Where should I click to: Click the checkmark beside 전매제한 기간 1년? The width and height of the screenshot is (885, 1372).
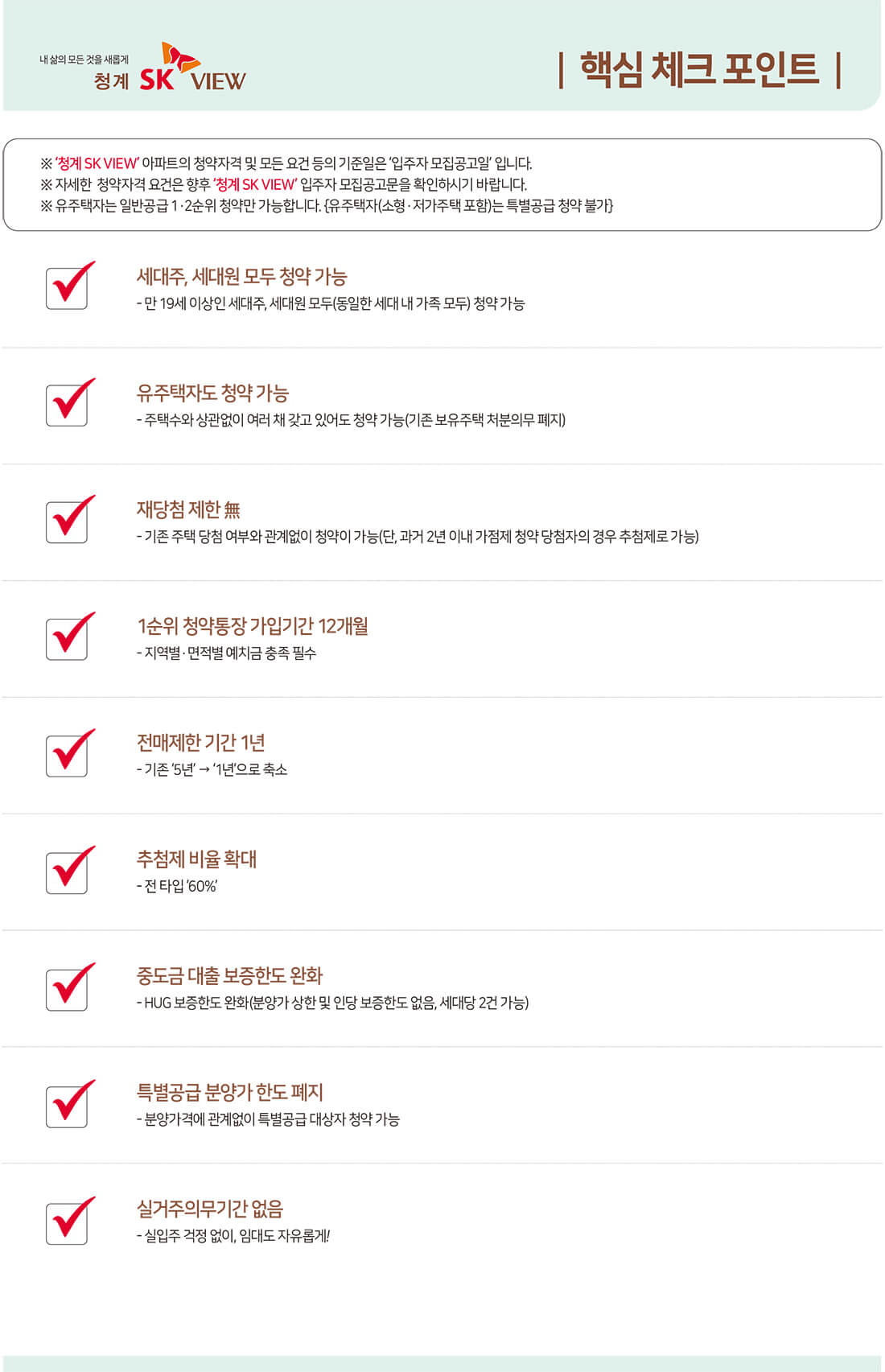70,752
